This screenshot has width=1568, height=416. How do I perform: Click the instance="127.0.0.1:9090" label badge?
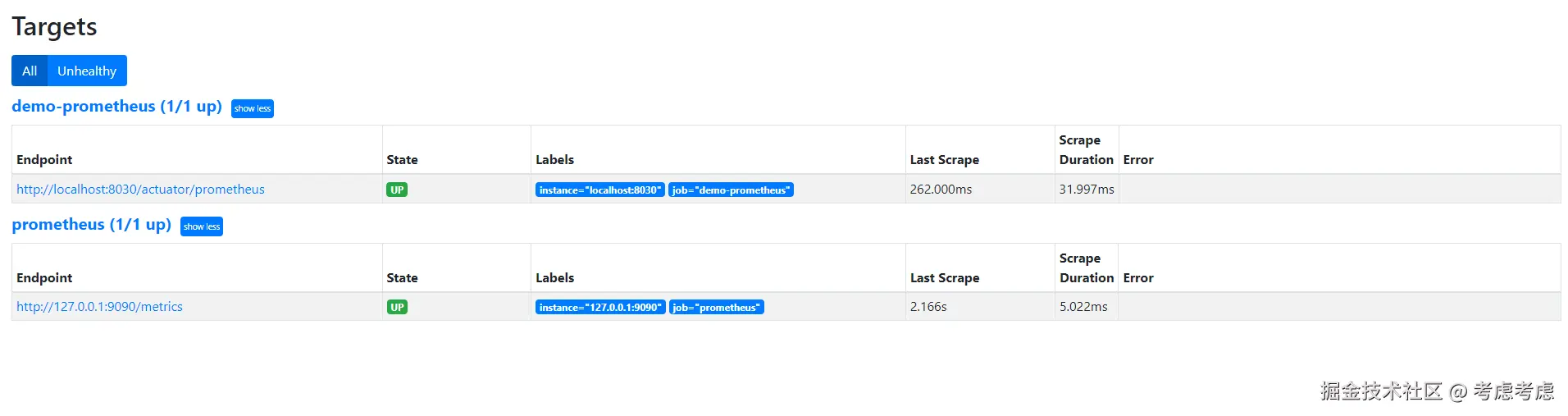coord(600,308)
